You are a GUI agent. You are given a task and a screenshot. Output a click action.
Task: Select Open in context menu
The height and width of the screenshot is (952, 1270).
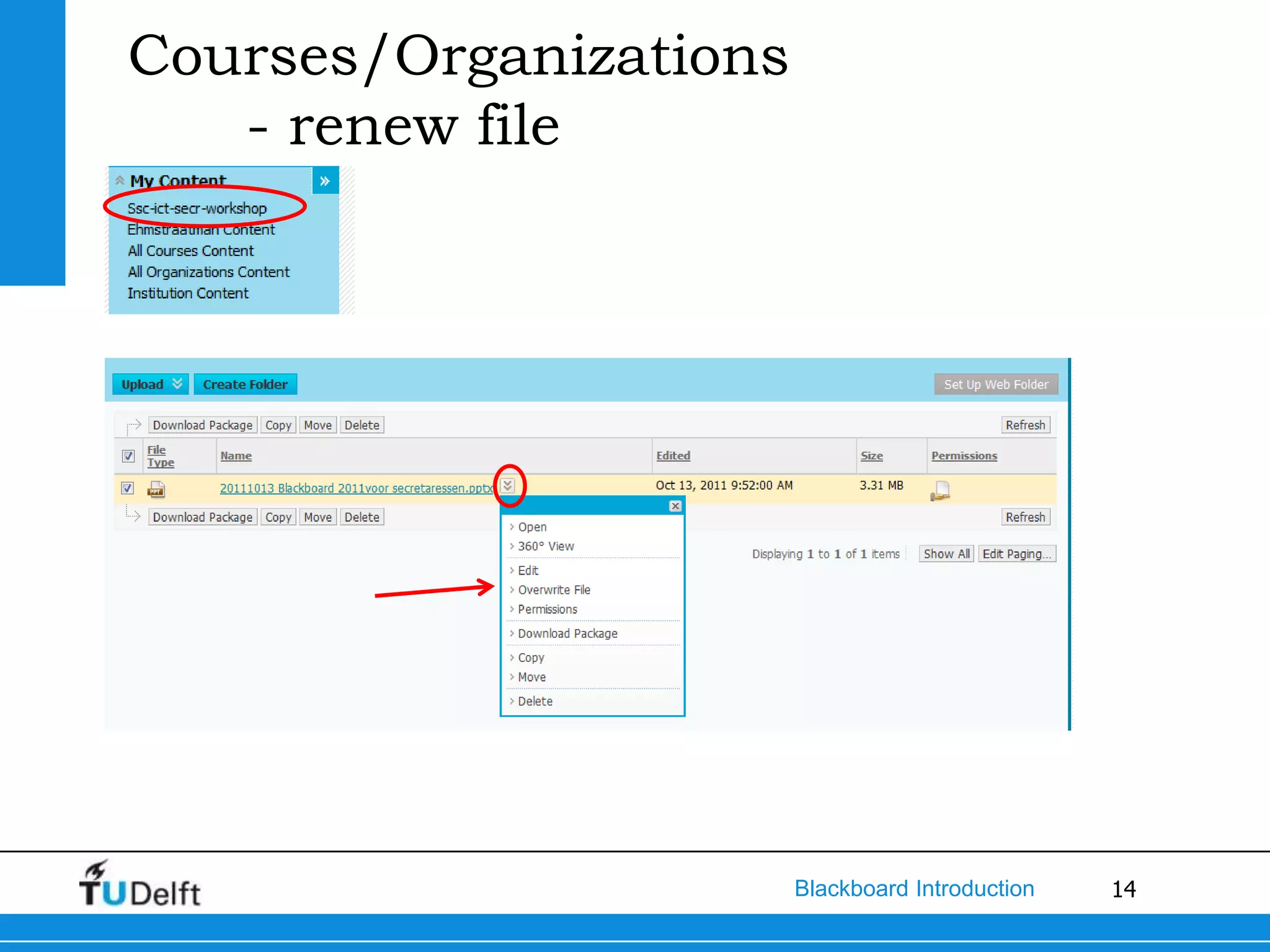tap(532, 527)
